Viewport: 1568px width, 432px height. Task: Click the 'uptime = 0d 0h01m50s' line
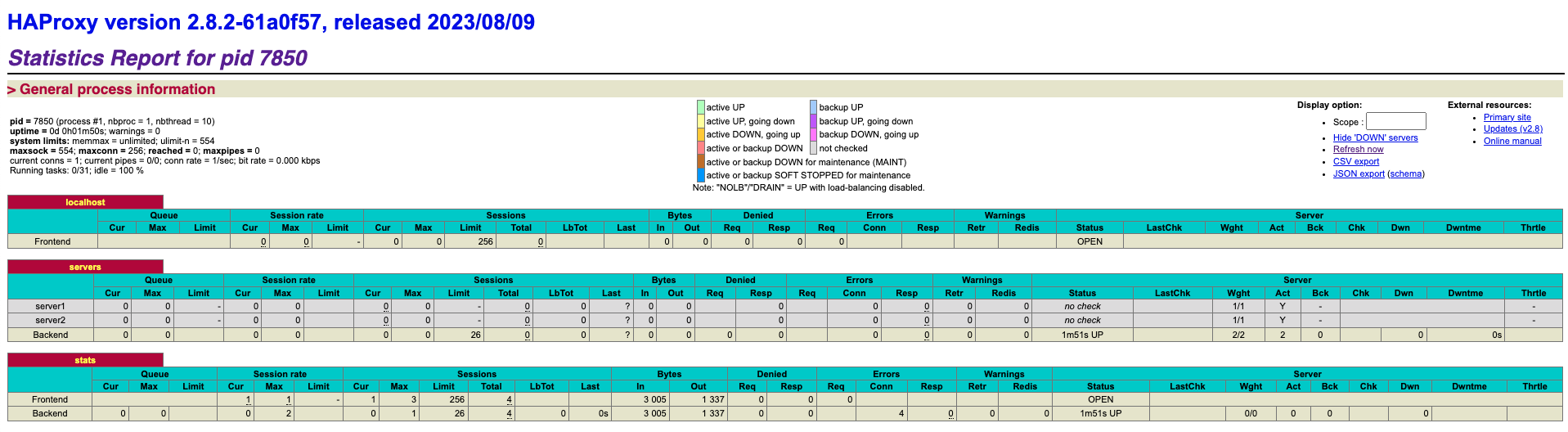tap(85, 131)
